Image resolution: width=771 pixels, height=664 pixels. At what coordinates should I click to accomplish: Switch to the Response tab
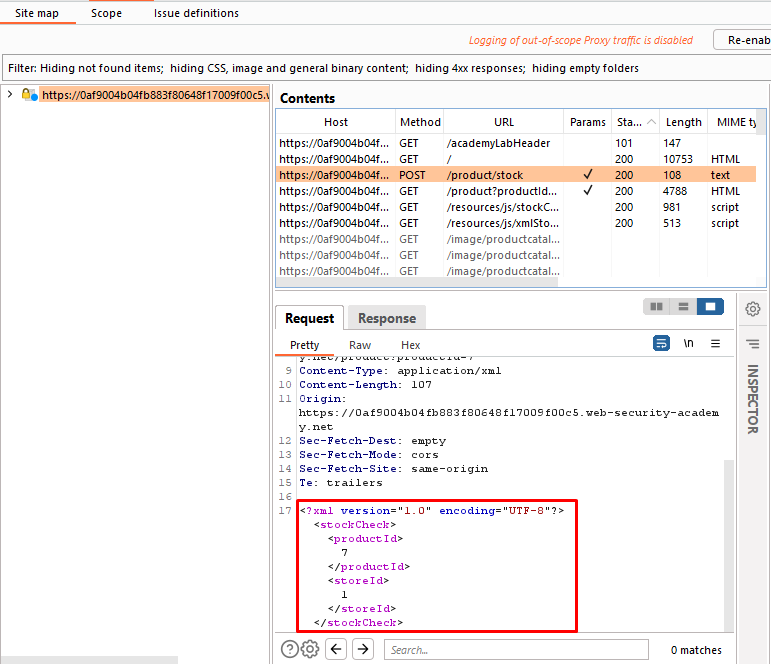[386, 318]
